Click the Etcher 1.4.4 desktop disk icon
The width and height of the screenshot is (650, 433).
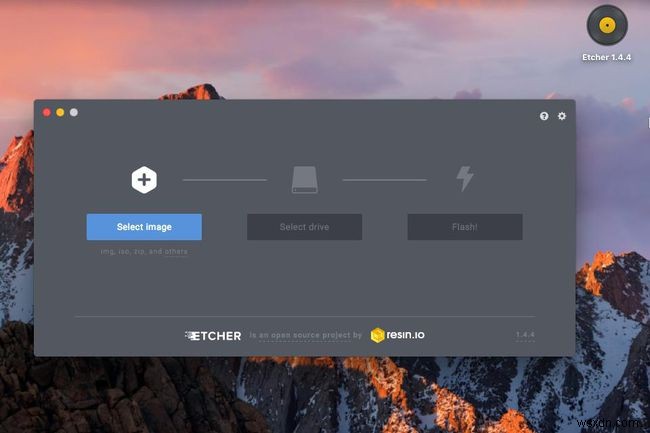pos(607,25)
